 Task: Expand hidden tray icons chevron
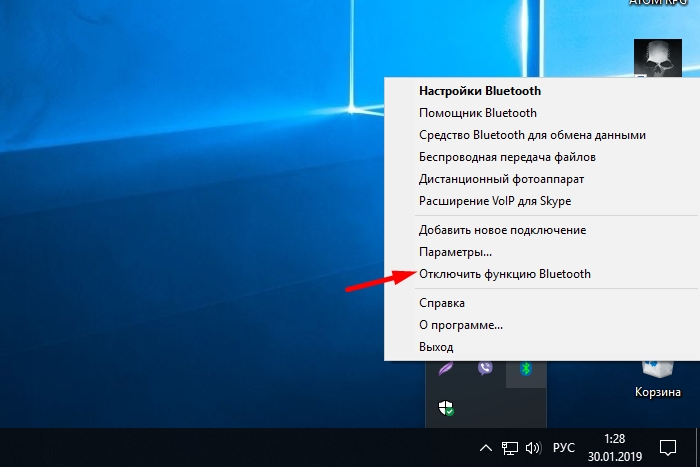486,448
